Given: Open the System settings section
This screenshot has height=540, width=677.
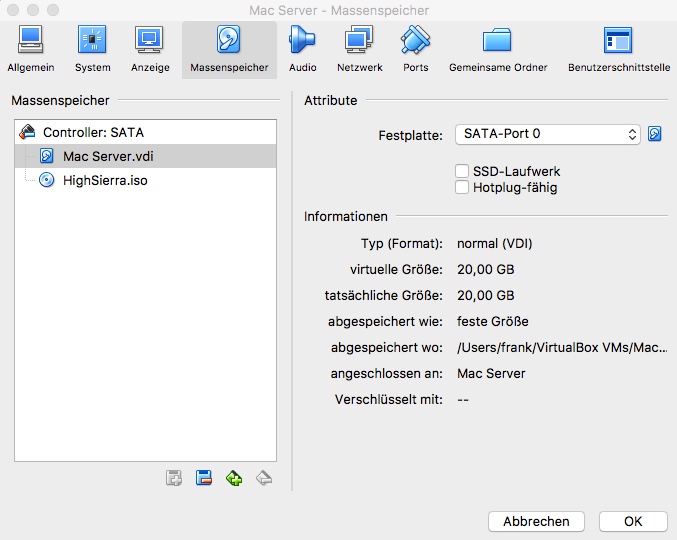Looking at the screenshot, I should (x=92, y=49).
